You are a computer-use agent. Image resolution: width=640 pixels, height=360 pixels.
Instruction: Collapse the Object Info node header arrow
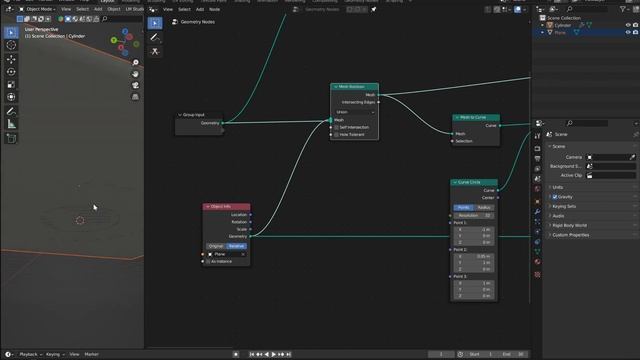tap(207, 207)
